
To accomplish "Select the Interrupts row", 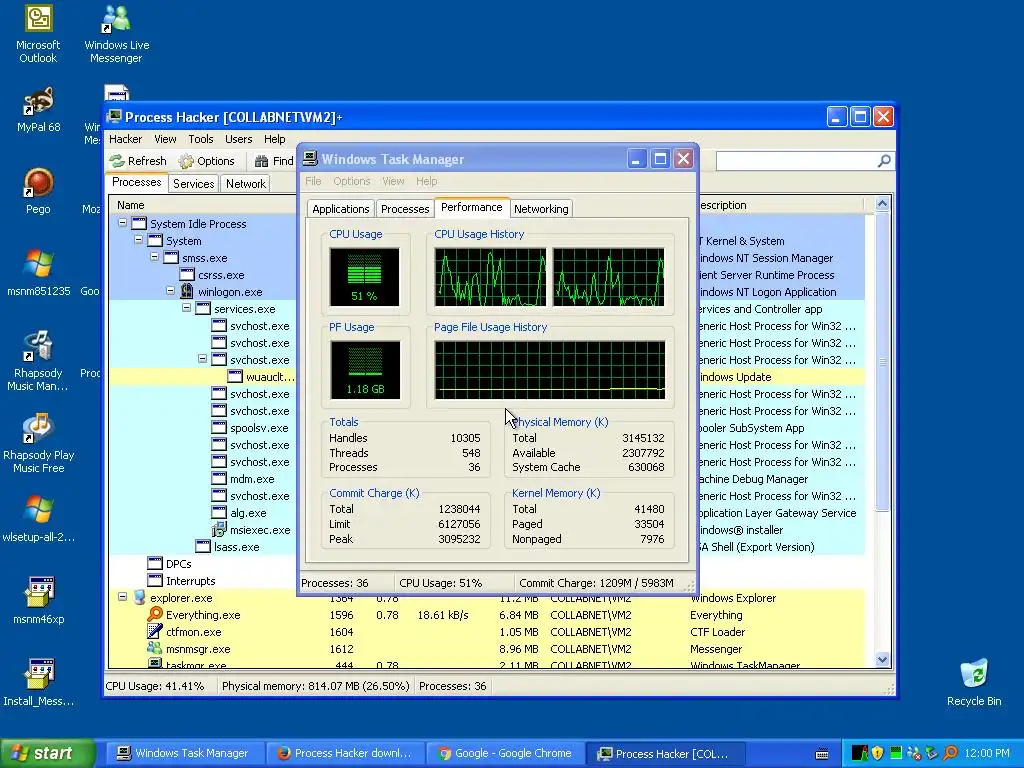I will coord(487,581).
